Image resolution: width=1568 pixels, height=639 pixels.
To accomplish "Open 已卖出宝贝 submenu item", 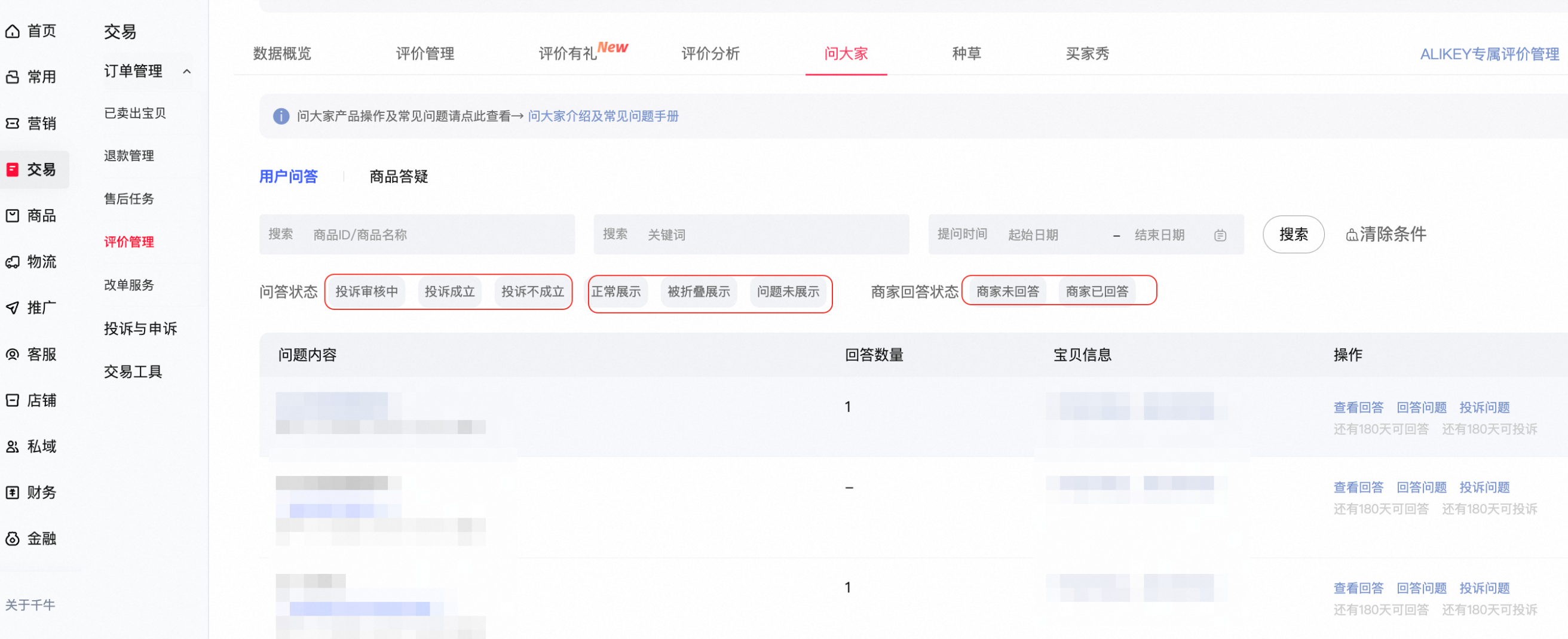I will pyautogui.click(x=135, y=113).
